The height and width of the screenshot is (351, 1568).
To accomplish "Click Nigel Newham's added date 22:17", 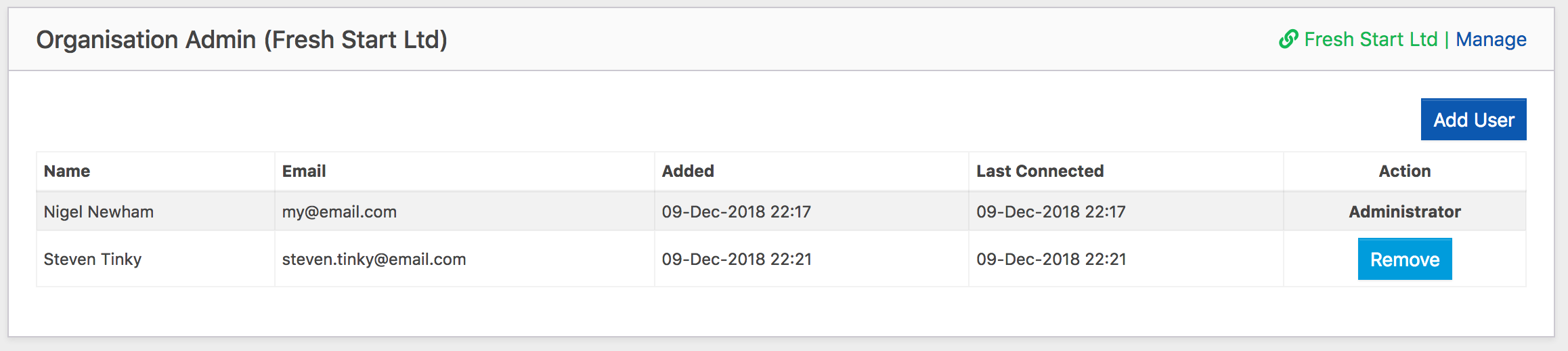I will [x=736, y=211].
